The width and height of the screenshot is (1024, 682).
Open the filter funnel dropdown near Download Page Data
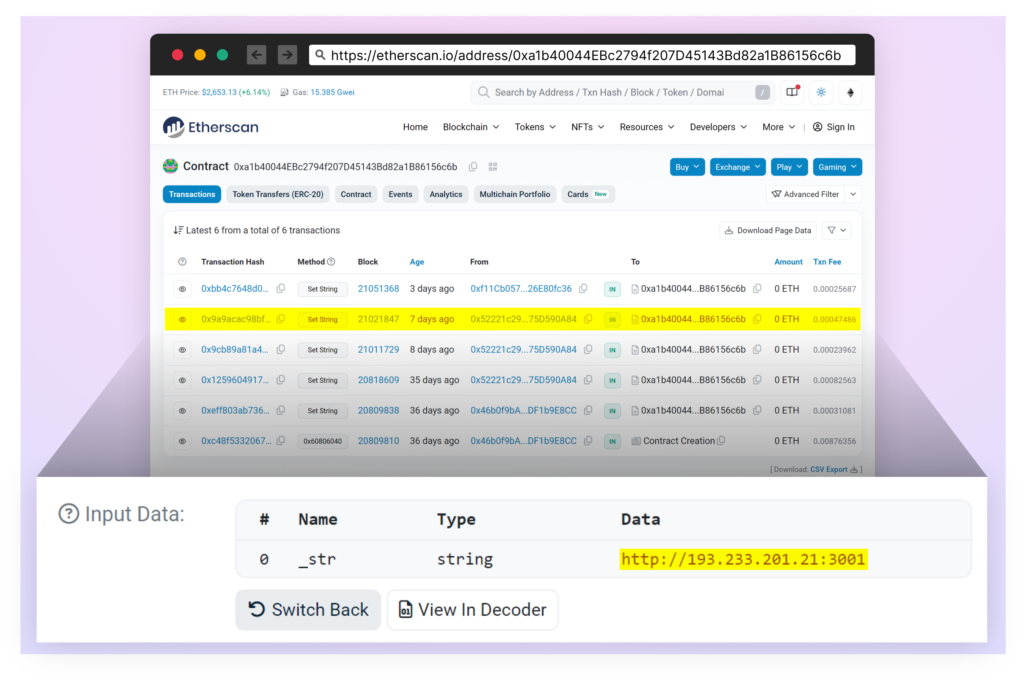click(837, 230)
